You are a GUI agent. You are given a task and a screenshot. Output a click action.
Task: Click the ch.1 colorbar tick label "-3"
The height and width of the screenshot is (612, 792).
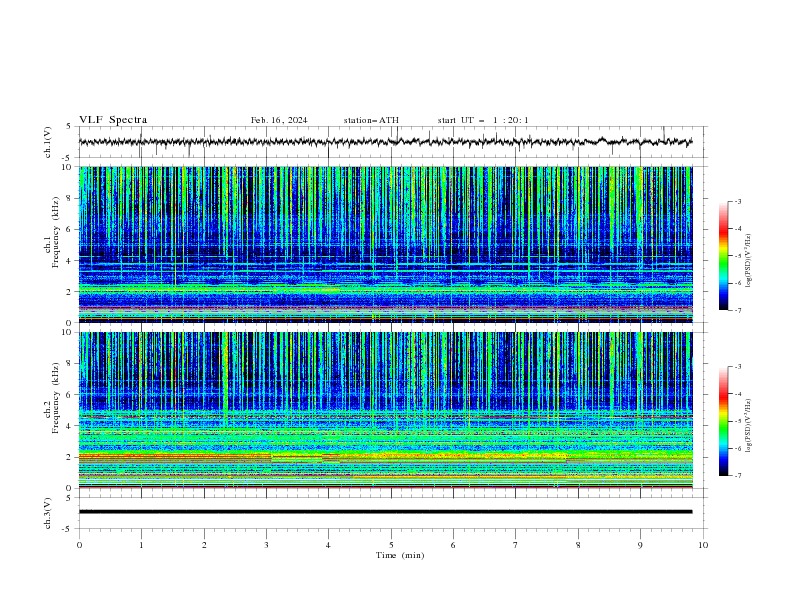(x=737, y=201)
